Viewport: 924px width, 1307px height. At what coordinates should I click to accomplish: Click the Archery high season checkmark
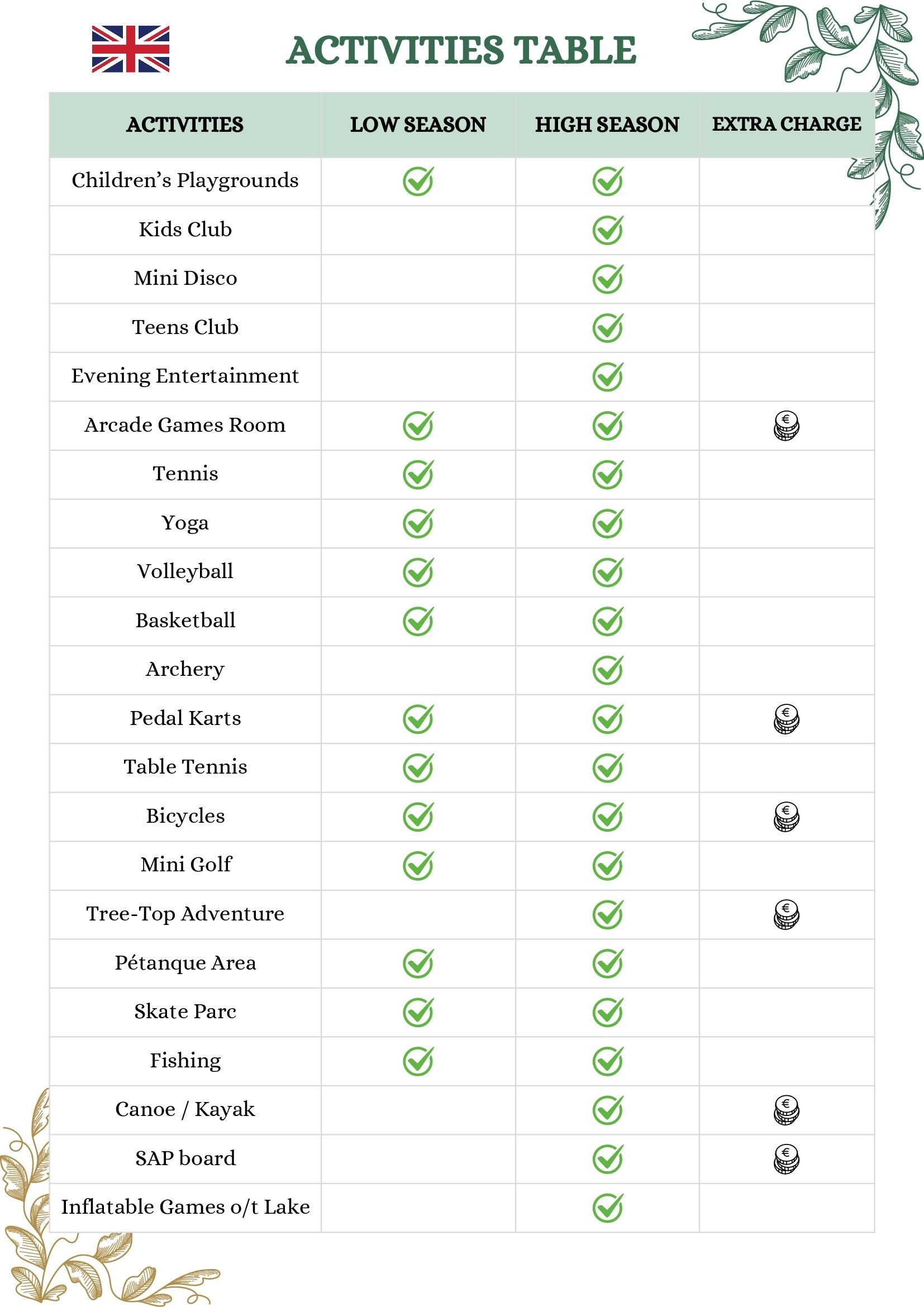click(607, 670)
